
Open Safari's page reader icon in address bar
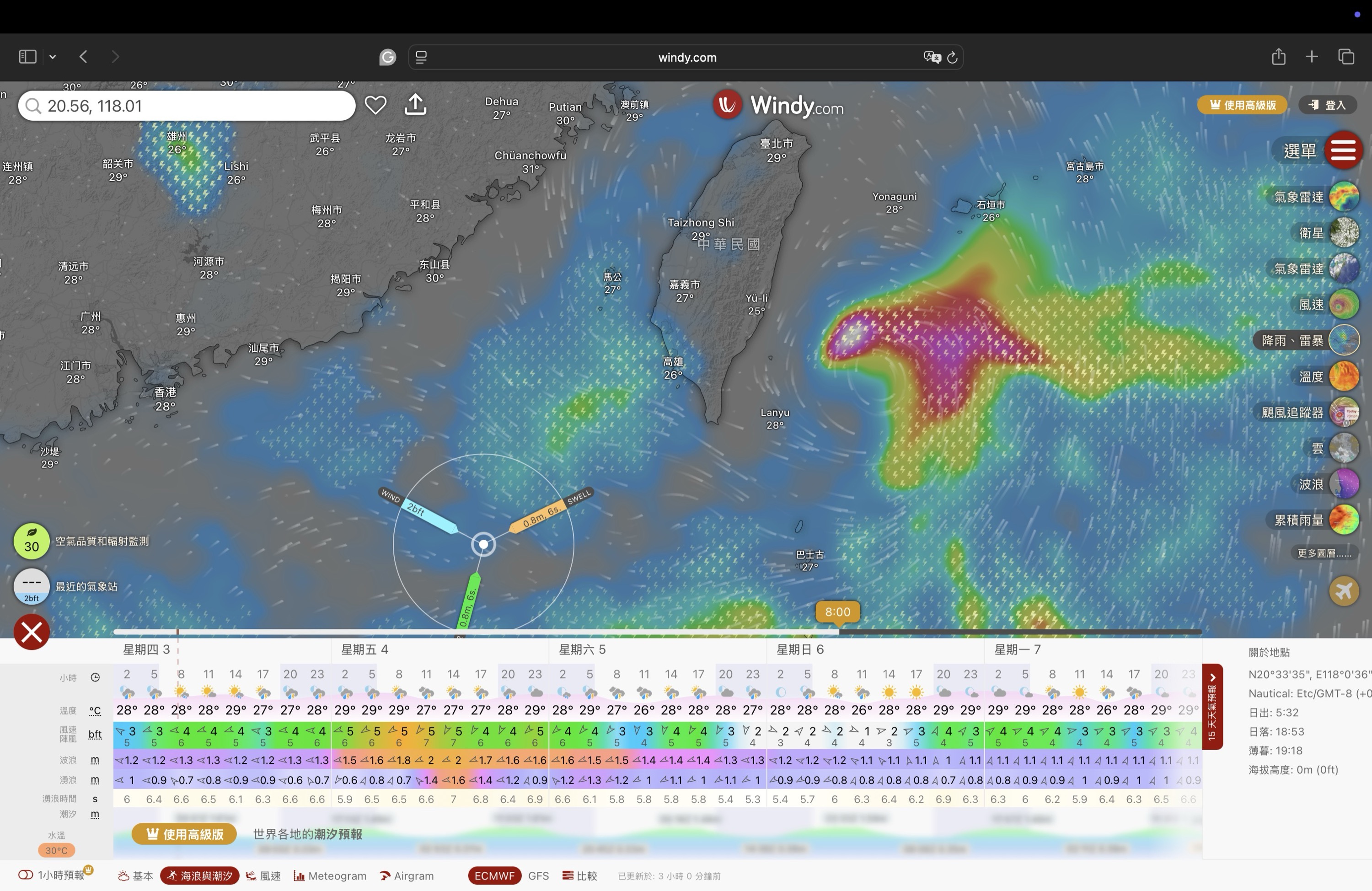pyautogui.click(x=421, y=57)
